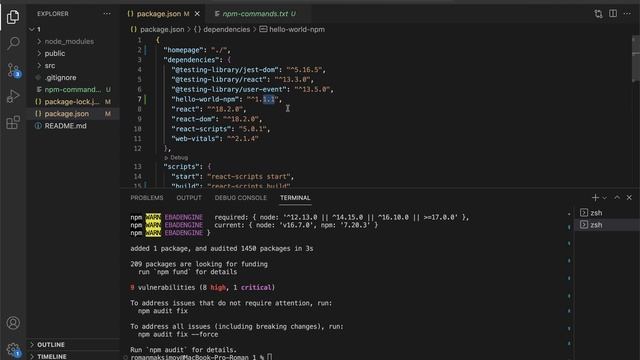This screenshot has width=640, height=360.
Task: Select the first zsh terminal
Action: (607, 213)
